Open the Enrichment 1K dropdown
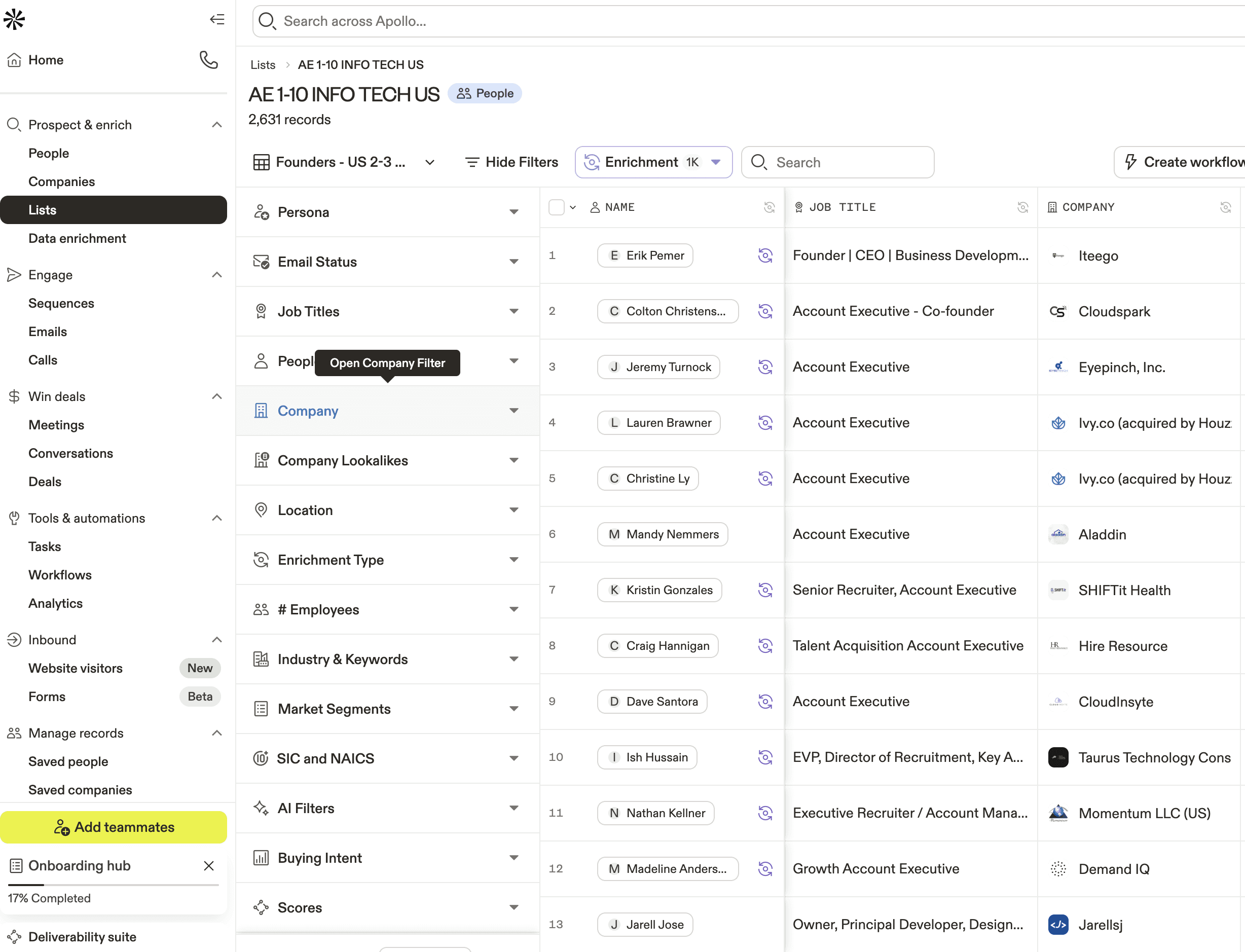This screenshot has height=952, width=1245. click(x=716, y=162)
